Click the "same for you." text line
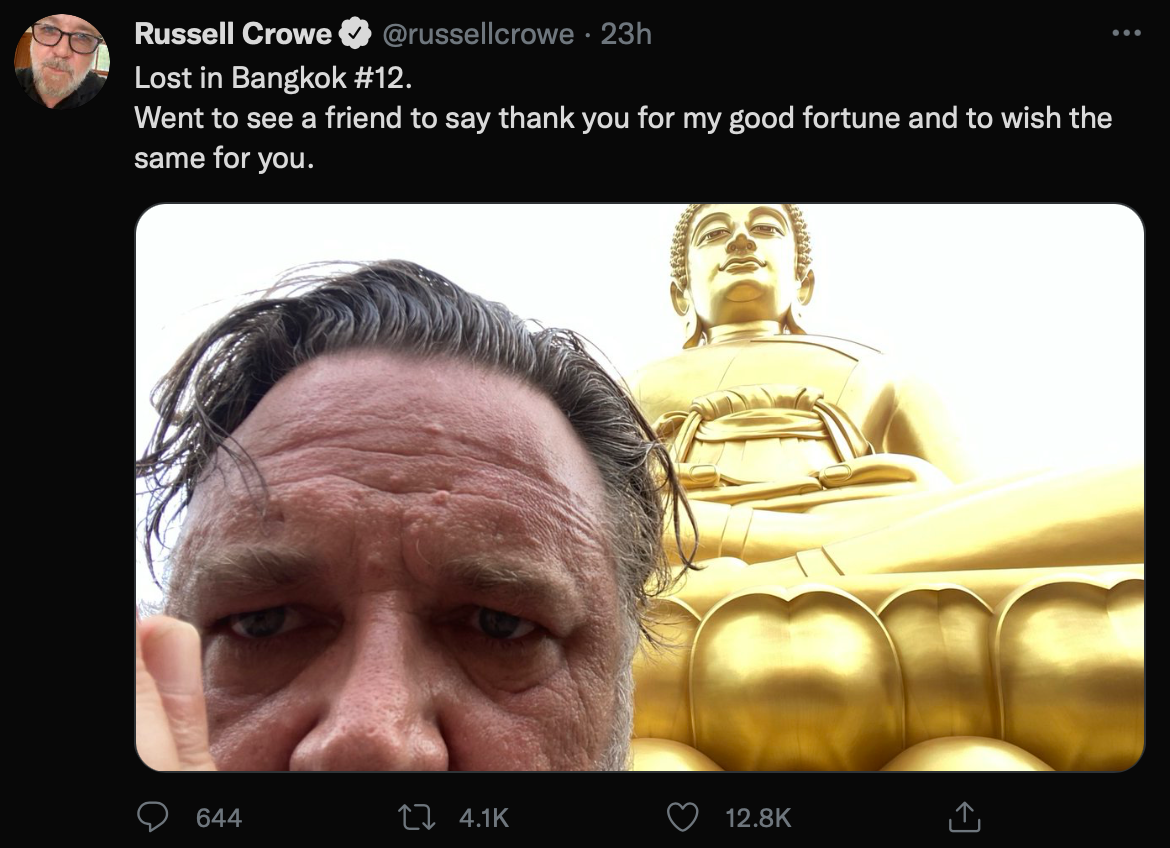Viewport: 1170px width, 848px height. tap(224, 158)
